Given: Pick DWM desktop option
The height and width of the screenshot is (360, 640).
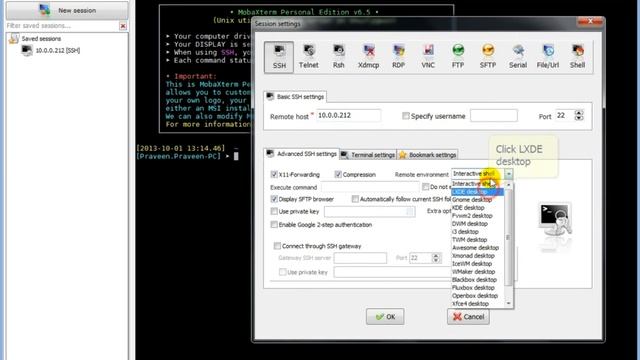Looking at the screenshot, I should [x=478, y=224].
